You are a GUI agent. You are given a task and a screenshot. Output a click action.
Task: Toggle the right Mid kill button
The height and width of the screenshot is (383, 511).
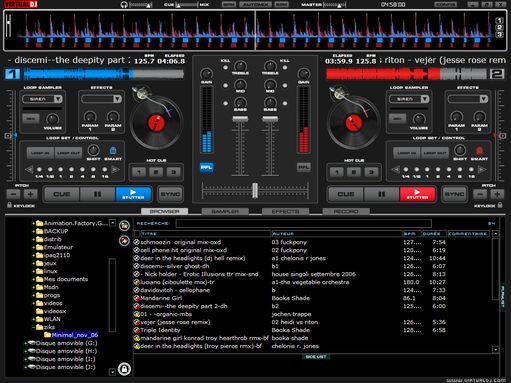tap(285, 85)
